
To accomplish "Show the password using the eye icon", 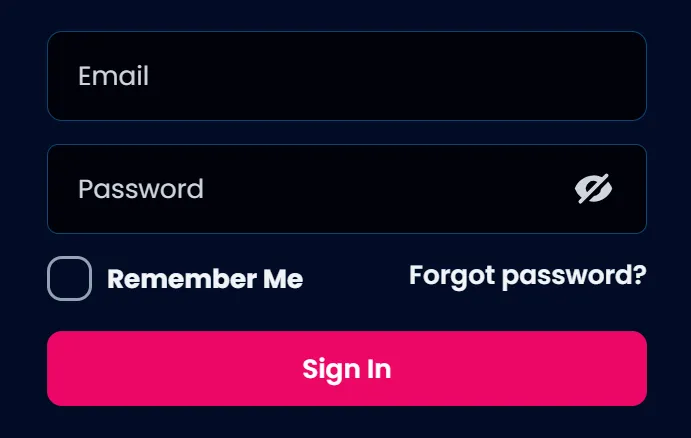I will [x=593, y=189].
